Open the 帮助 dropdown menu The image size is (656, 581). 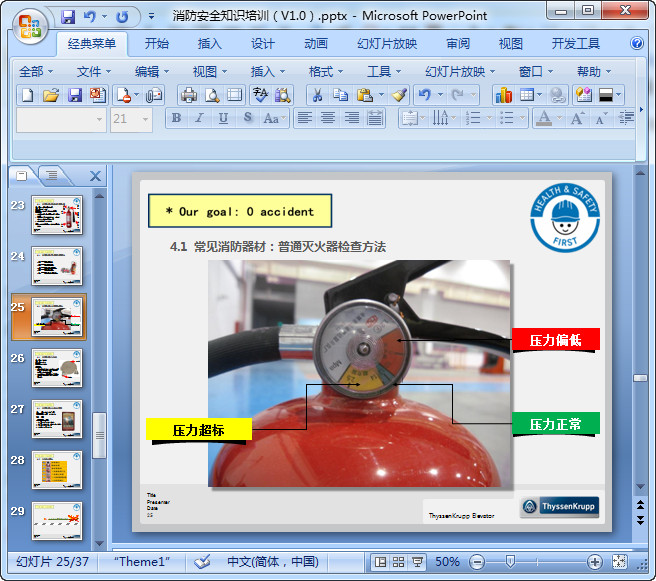[594, 72]
